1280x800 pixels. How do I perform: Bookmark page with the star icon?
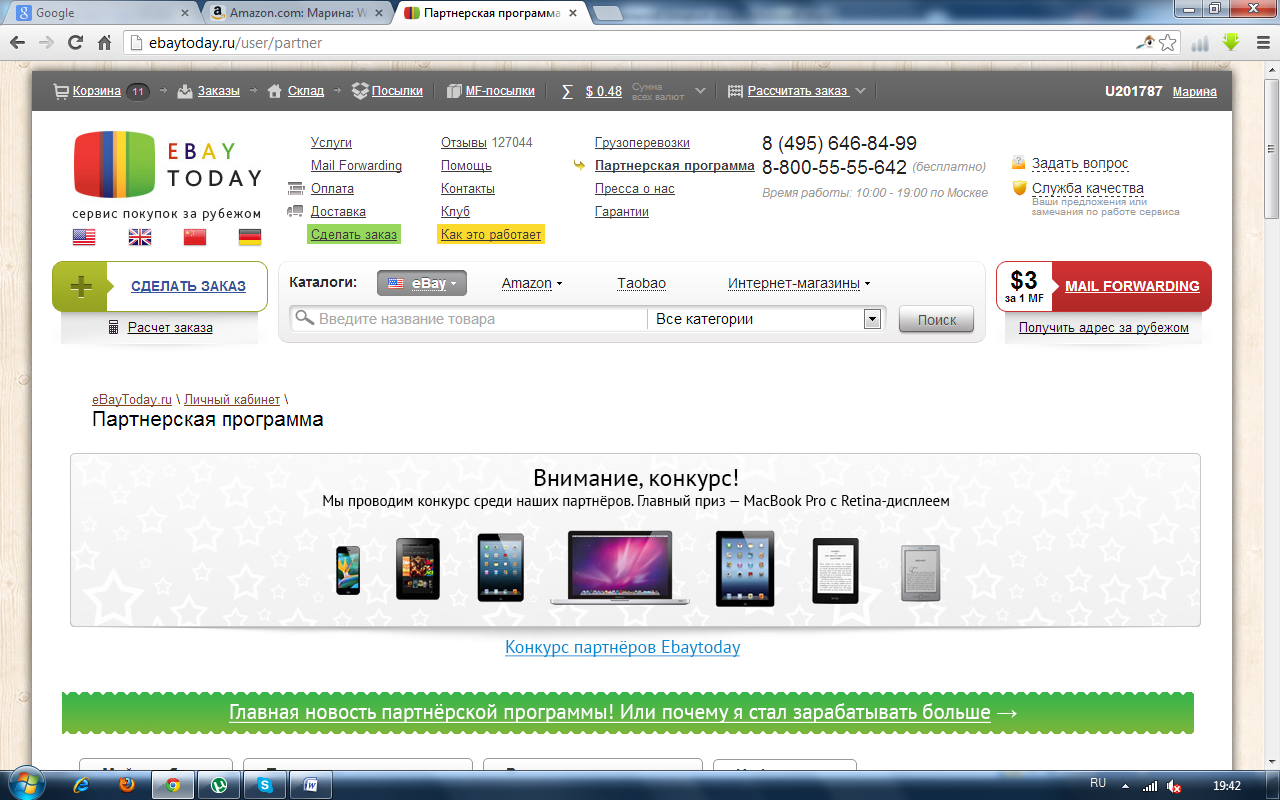click(1168, 43)
